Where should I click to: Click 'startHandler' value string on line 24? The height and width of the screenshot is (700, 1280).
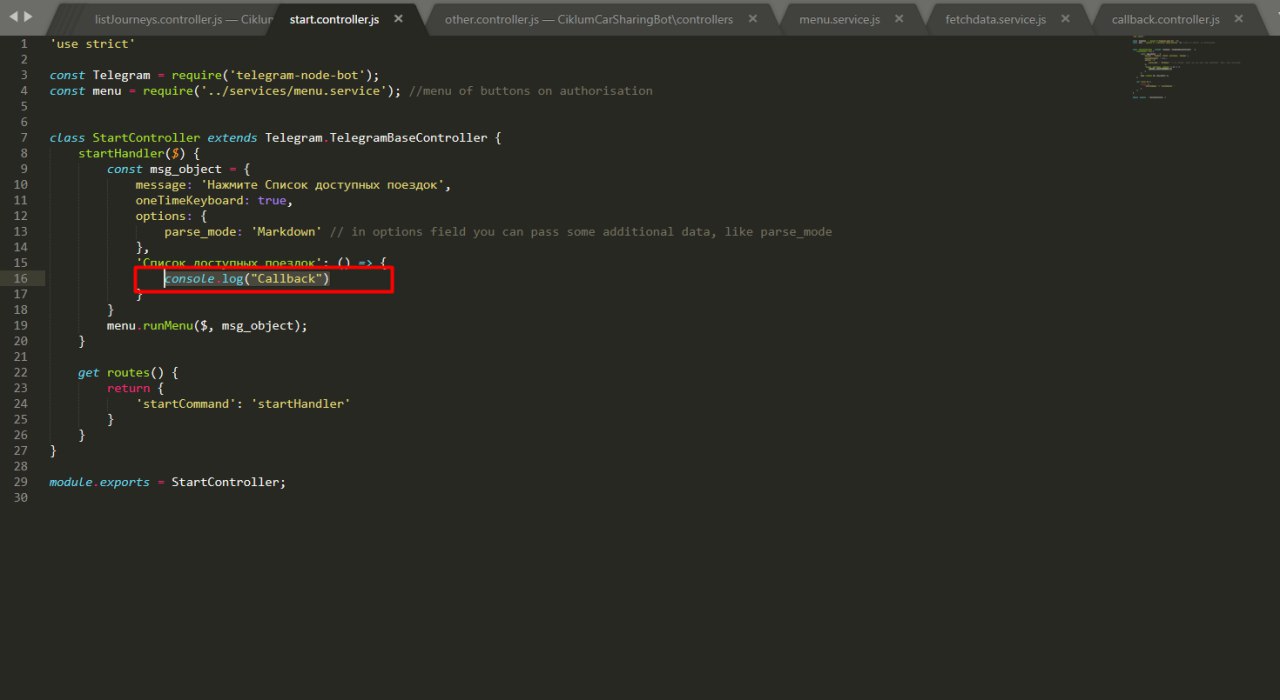301,404
